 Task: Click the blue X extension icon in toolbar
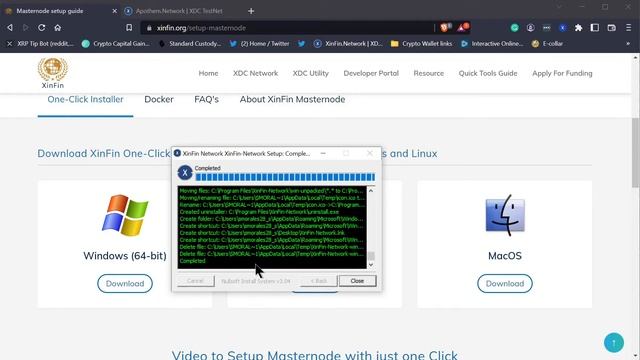(x=562, y=28)
